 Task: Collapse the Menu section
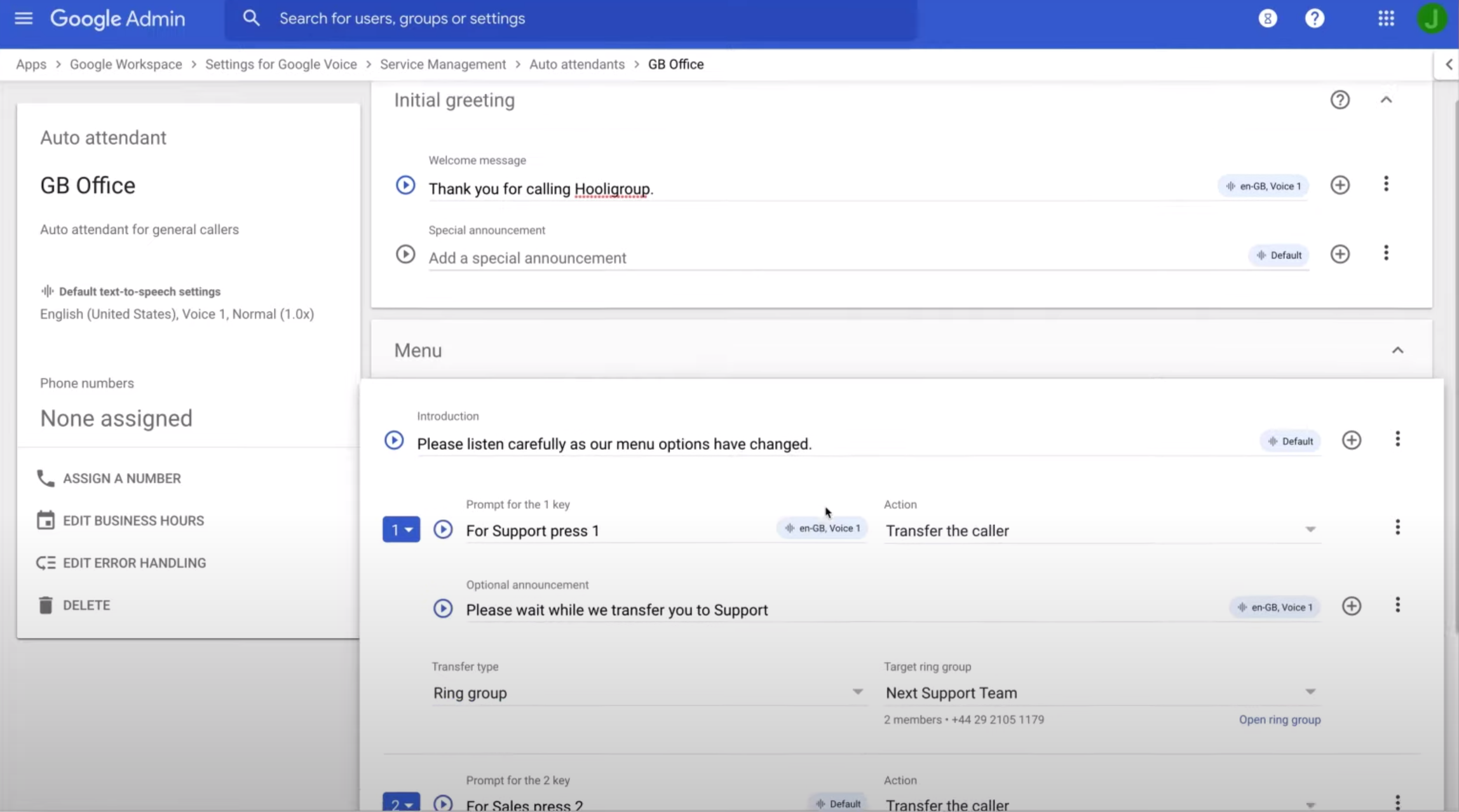point(1397,350)
